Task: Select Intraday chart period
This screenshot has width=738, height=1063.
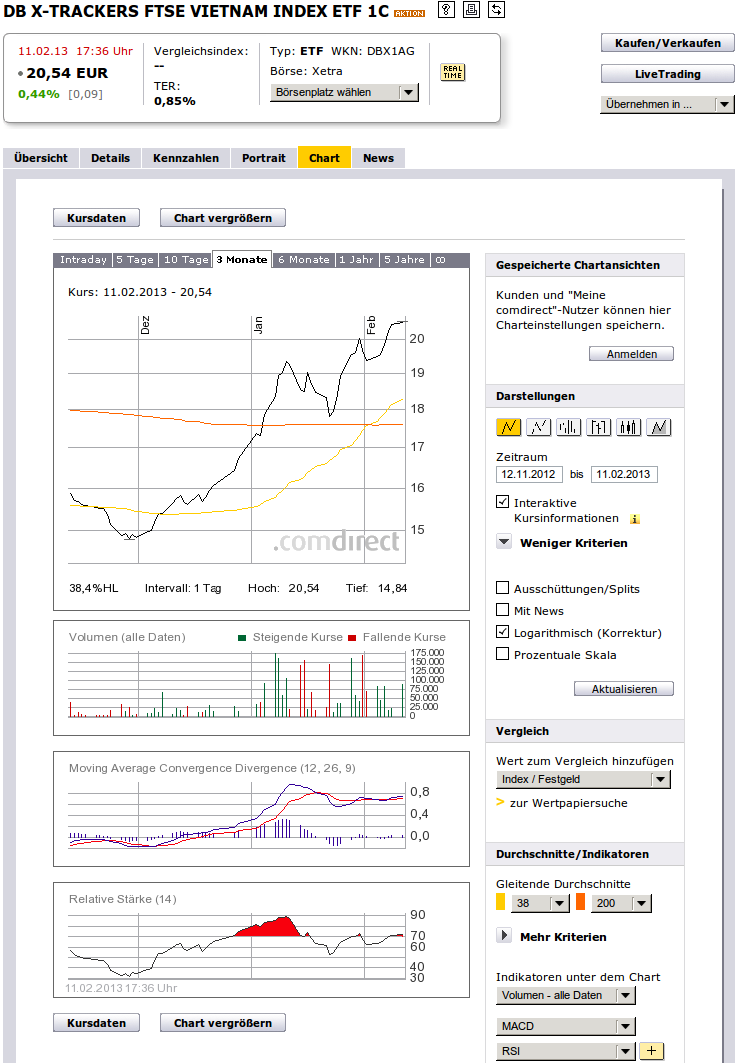Action: [x=83, y=260]
